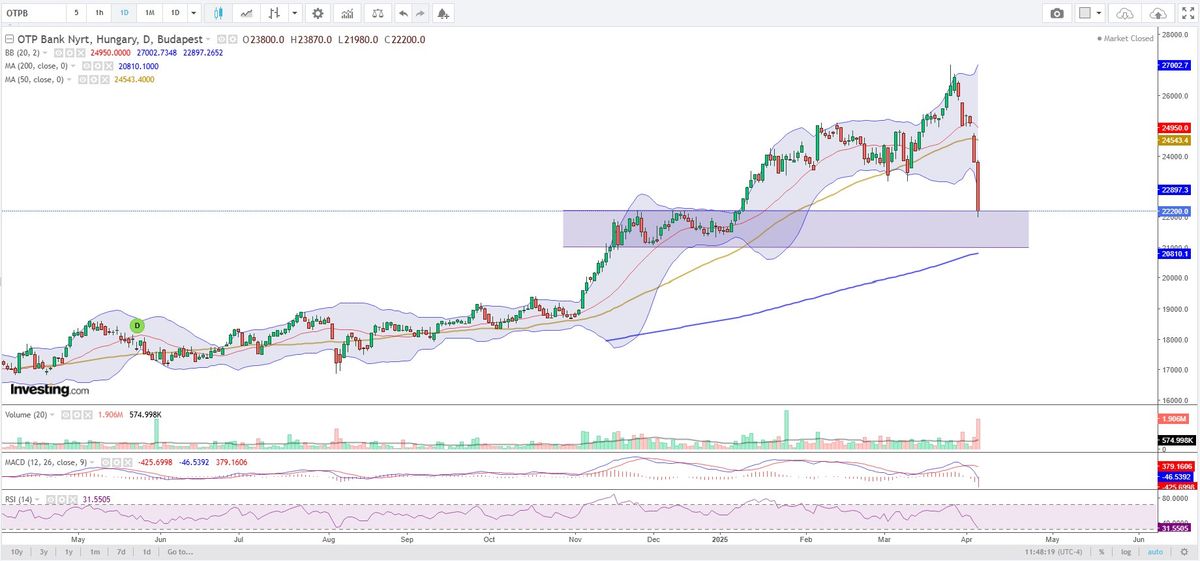Open the indicators list icon
This screenshot has width=1200, height=561.
click(347, 13)
